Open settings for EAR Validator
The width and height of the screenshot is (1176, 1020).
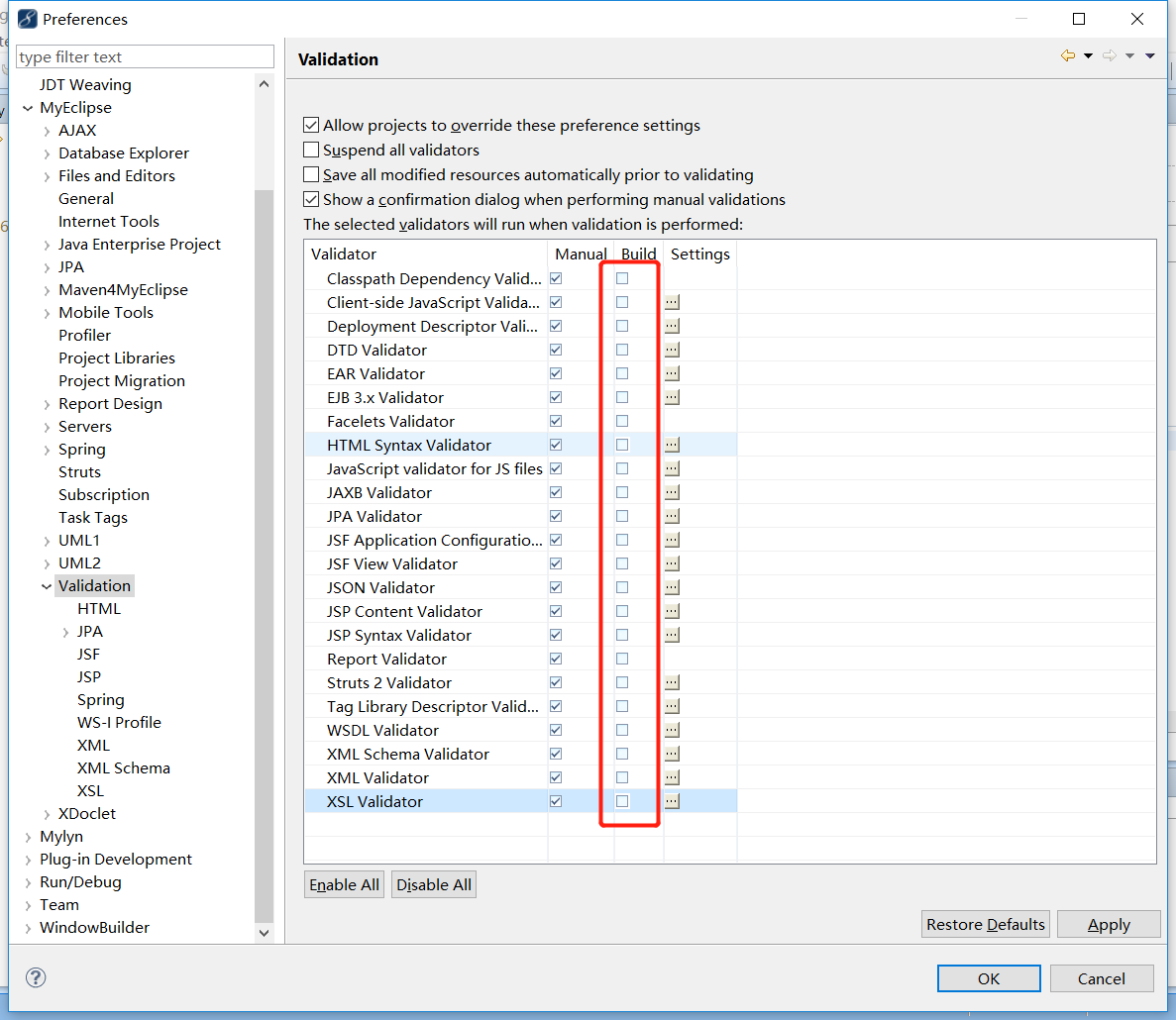click(672, 373)
